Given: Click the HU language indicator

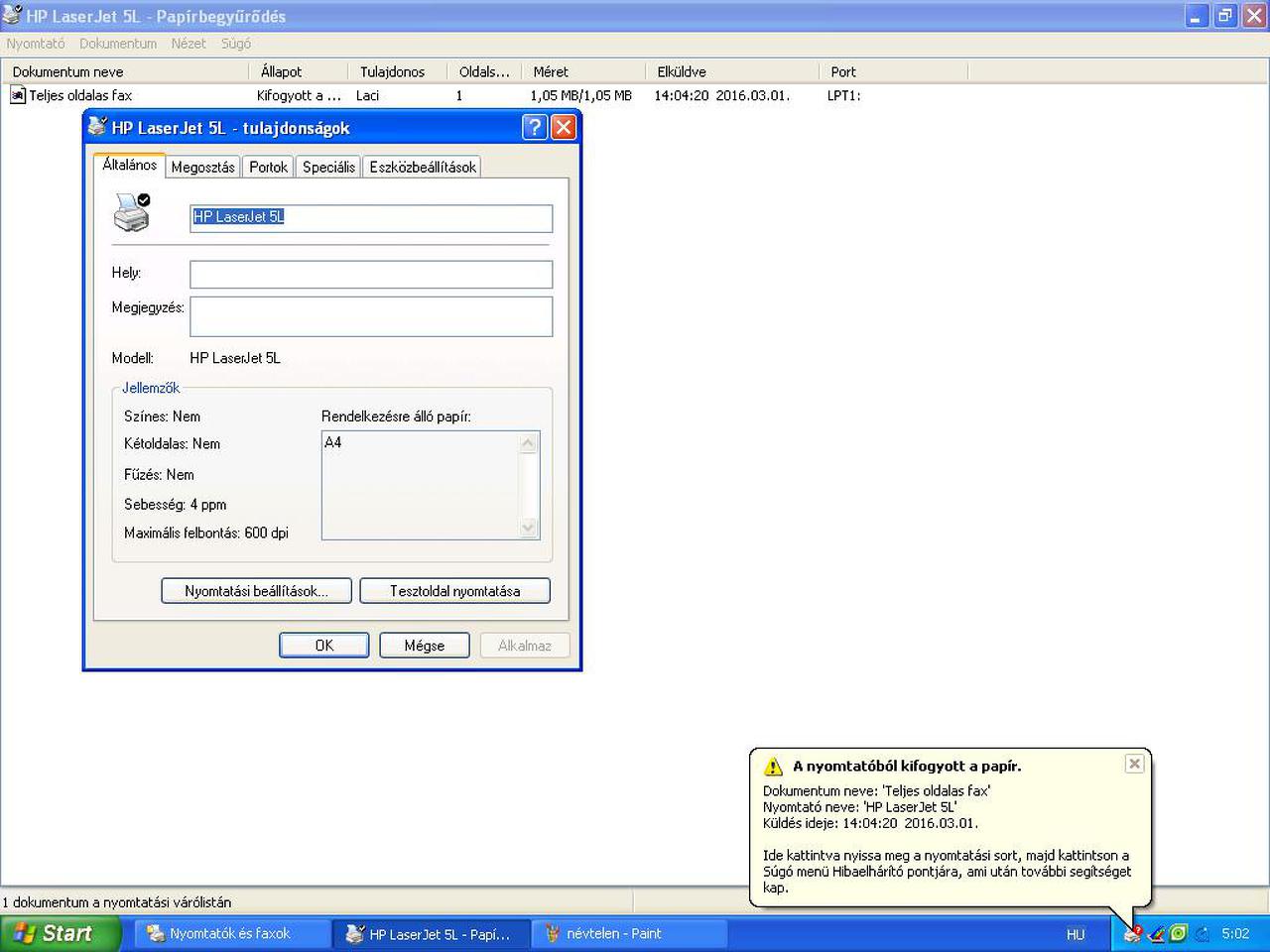Looking at the screenshot, I should pos(1076,934).
